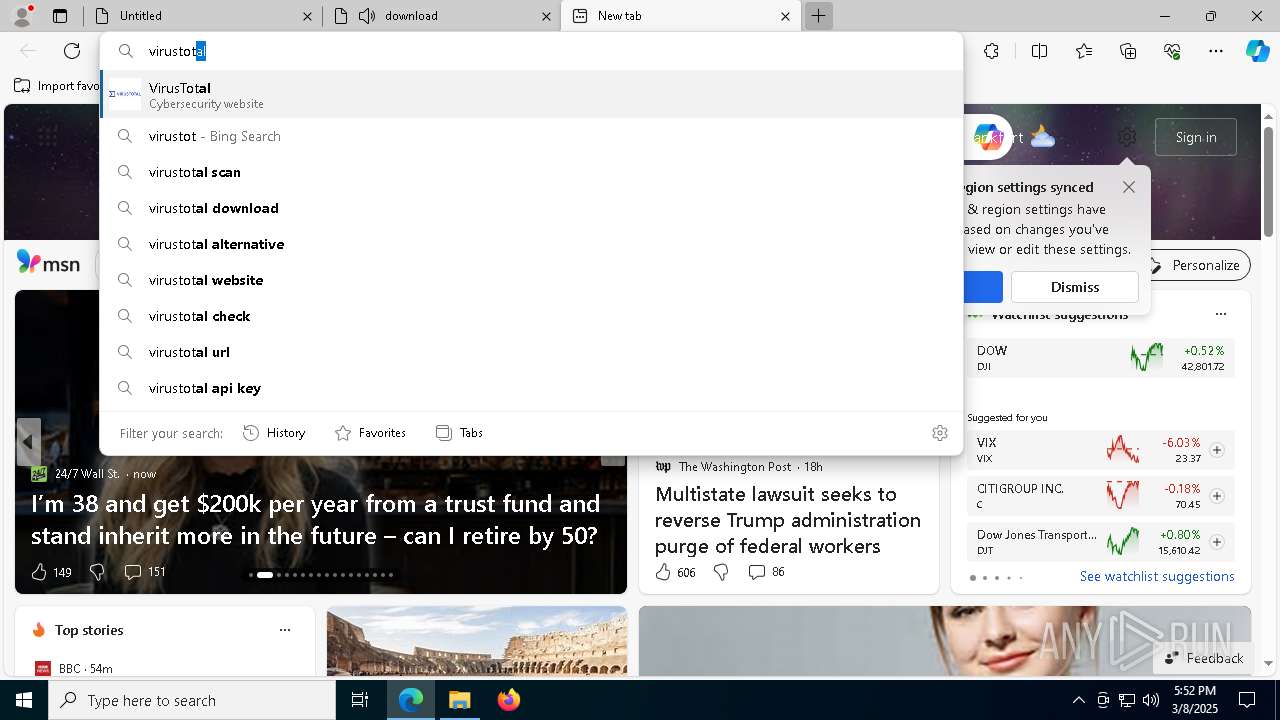
Task: Close the New tab tab
Action: click(x=785, y=16)
